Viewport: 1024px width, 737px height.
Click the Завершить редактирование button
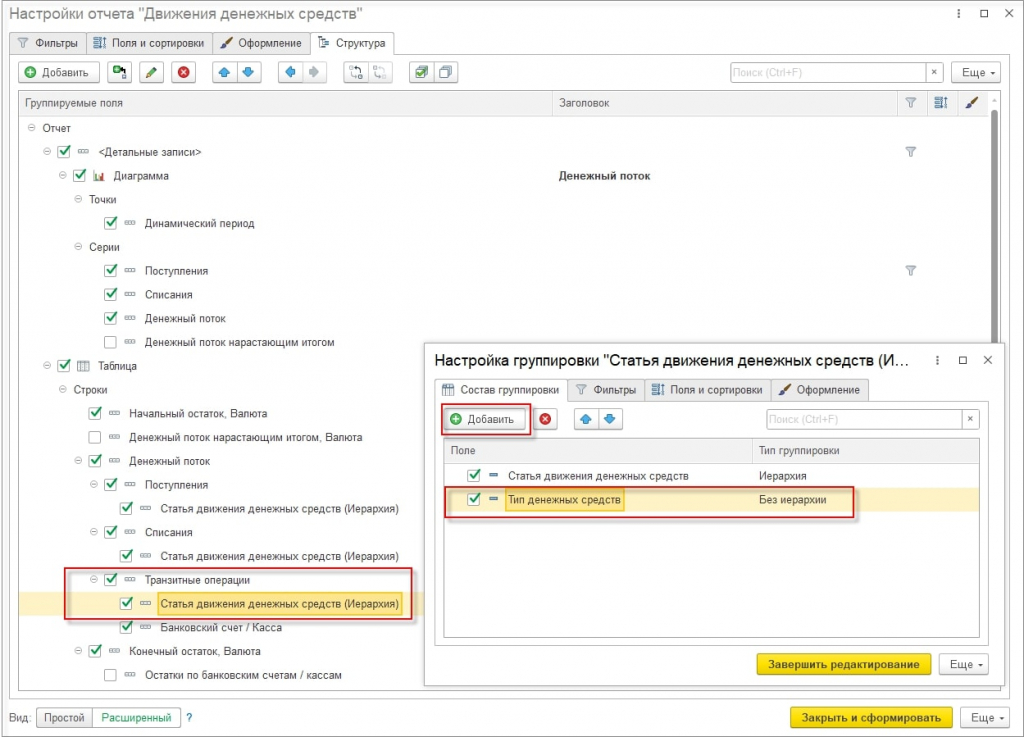coord(844,665)
